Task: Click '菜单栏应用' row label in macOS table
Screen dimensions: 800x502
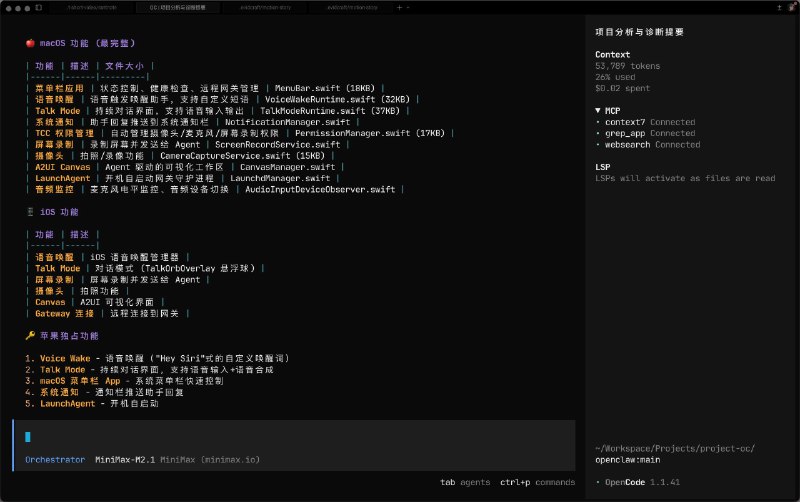Action: pyautogui.click(x=59, y=88)
